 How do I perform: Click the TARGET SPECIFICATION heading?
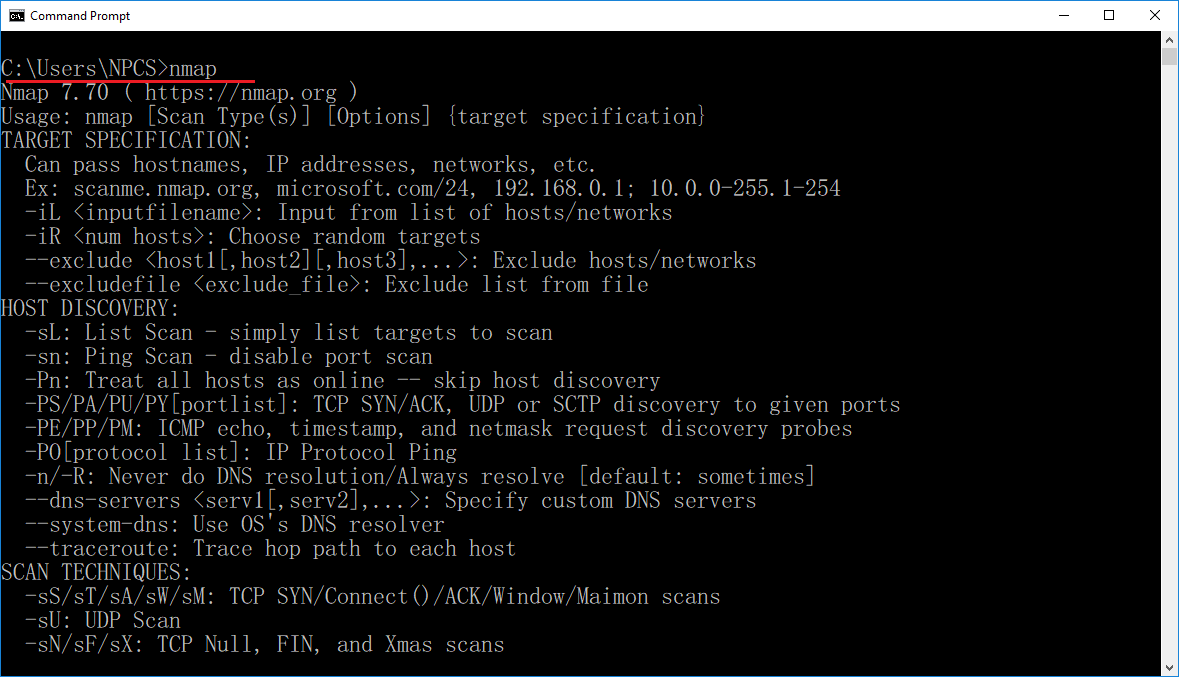pos(125,140)
